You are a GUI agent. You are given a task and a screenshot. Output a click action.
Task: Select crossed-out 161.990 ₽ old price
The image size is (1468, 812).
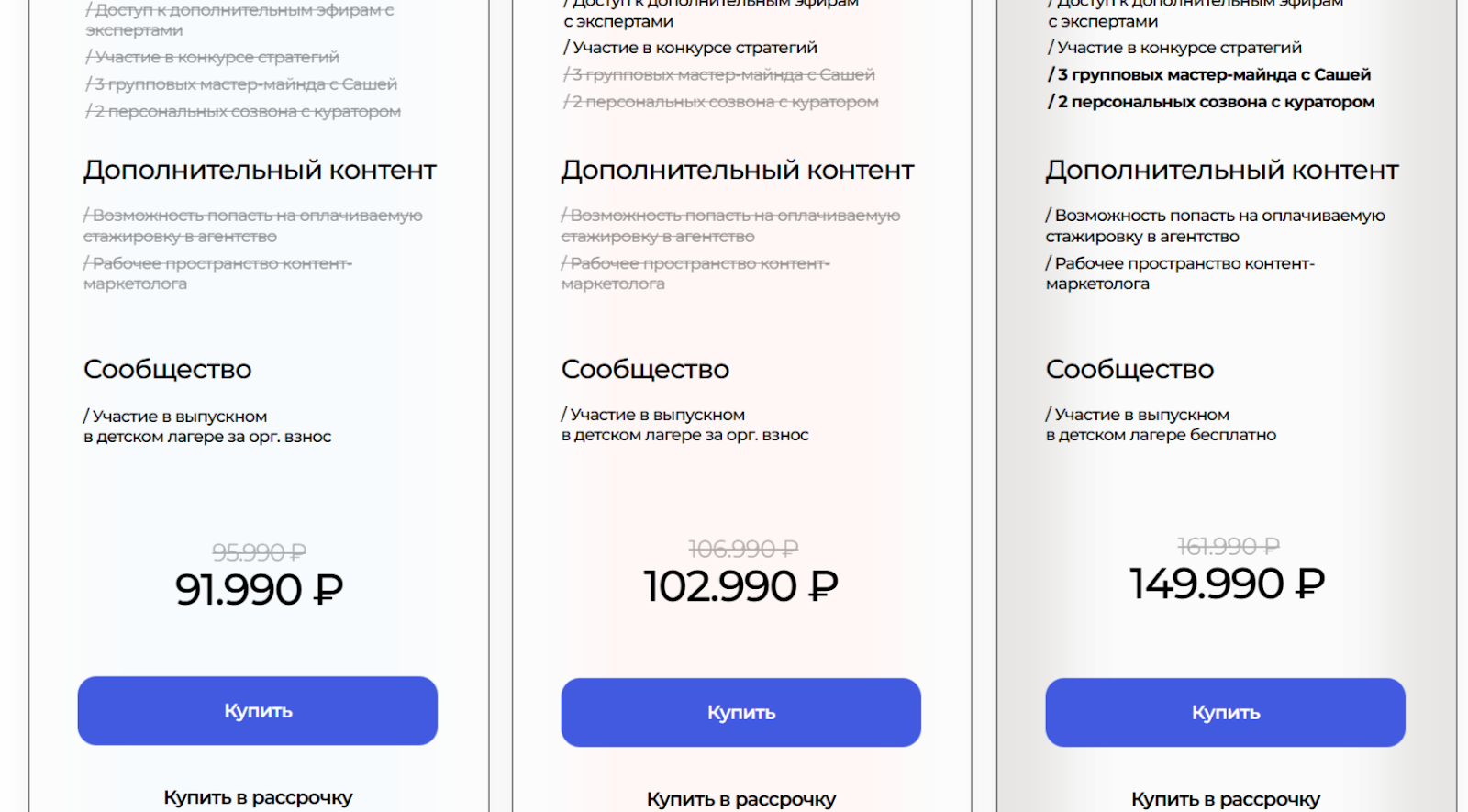[1228, 547]
